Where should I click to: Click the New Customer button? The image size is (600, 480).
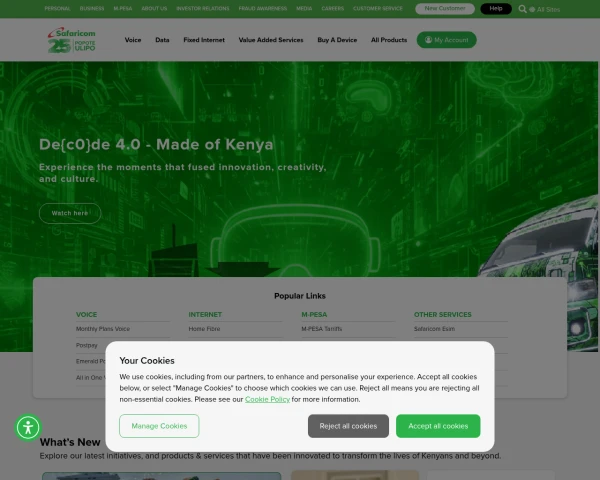pos(445,8)
